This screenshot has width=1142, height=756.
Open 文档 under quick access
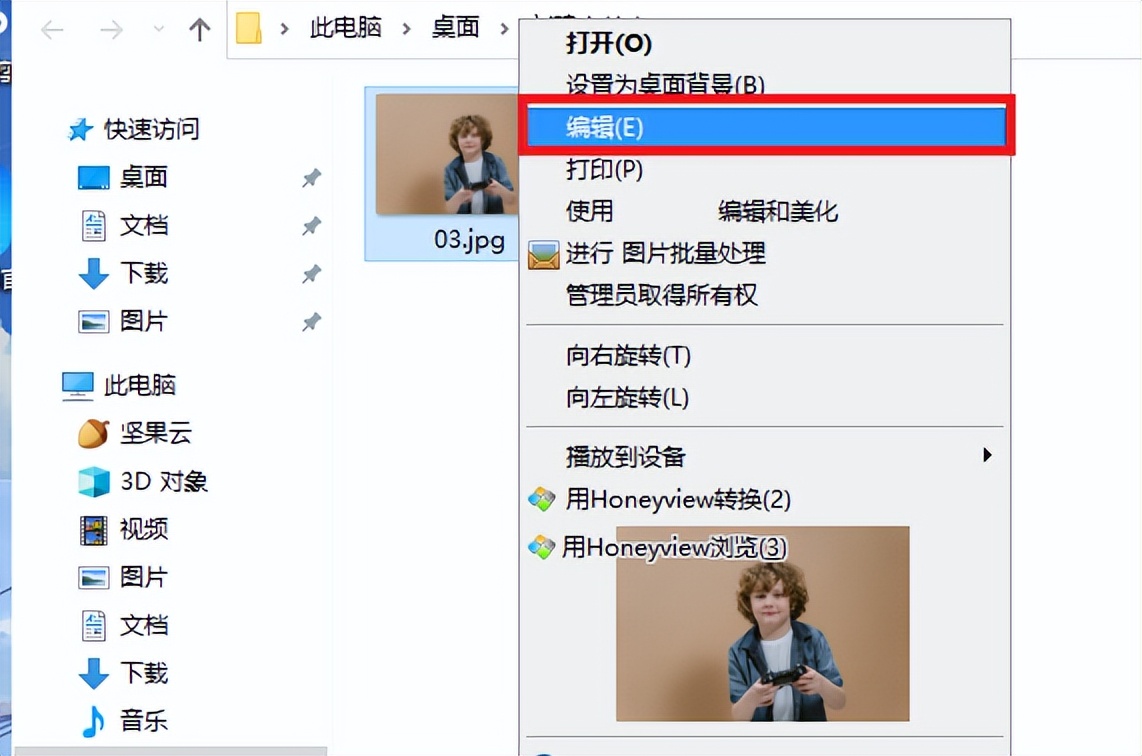[143, 225]
